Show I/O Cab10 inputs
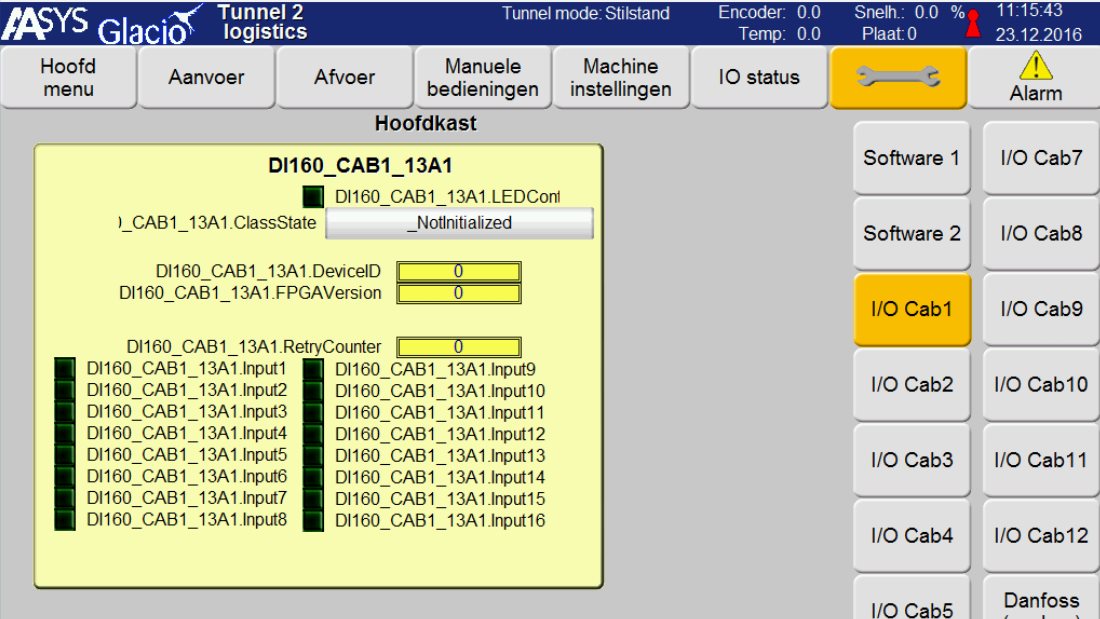This screenshot has width=1100, height=619. click(1041, 384)
